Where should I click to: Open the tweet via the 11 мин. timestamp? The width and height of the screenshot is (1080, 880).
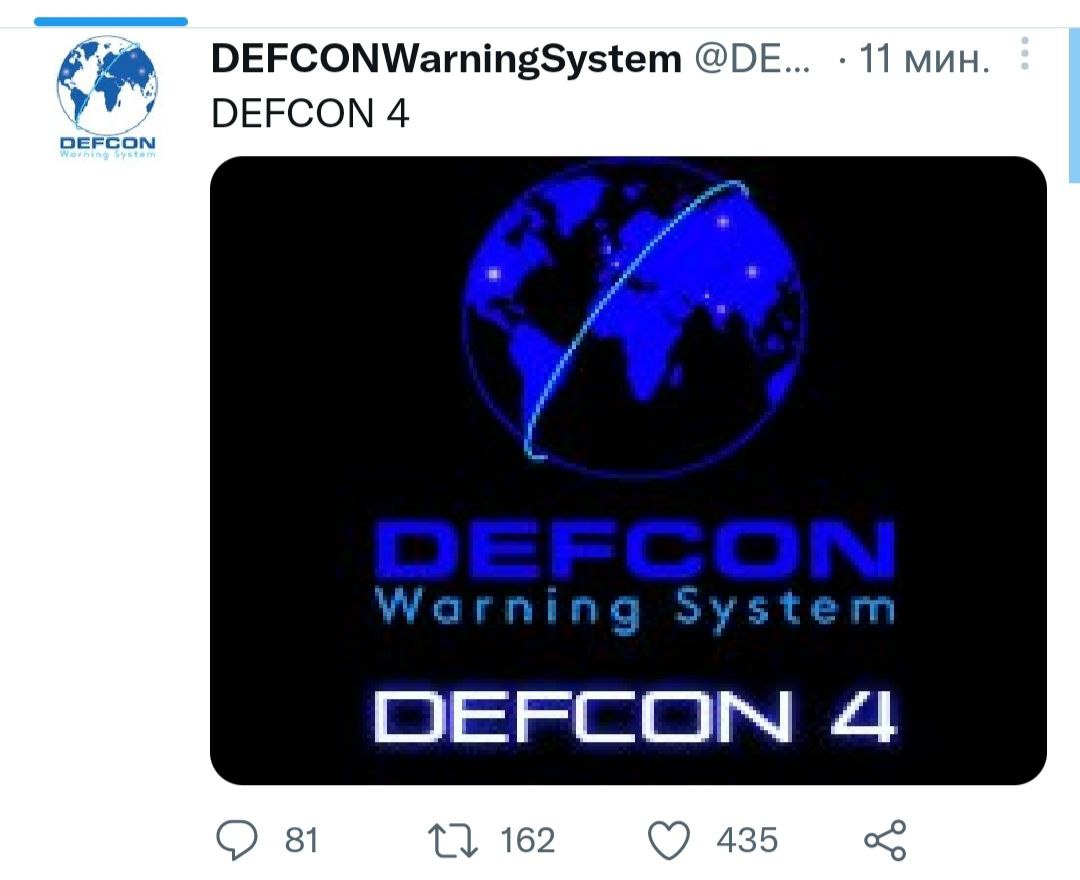click(924, 59)
